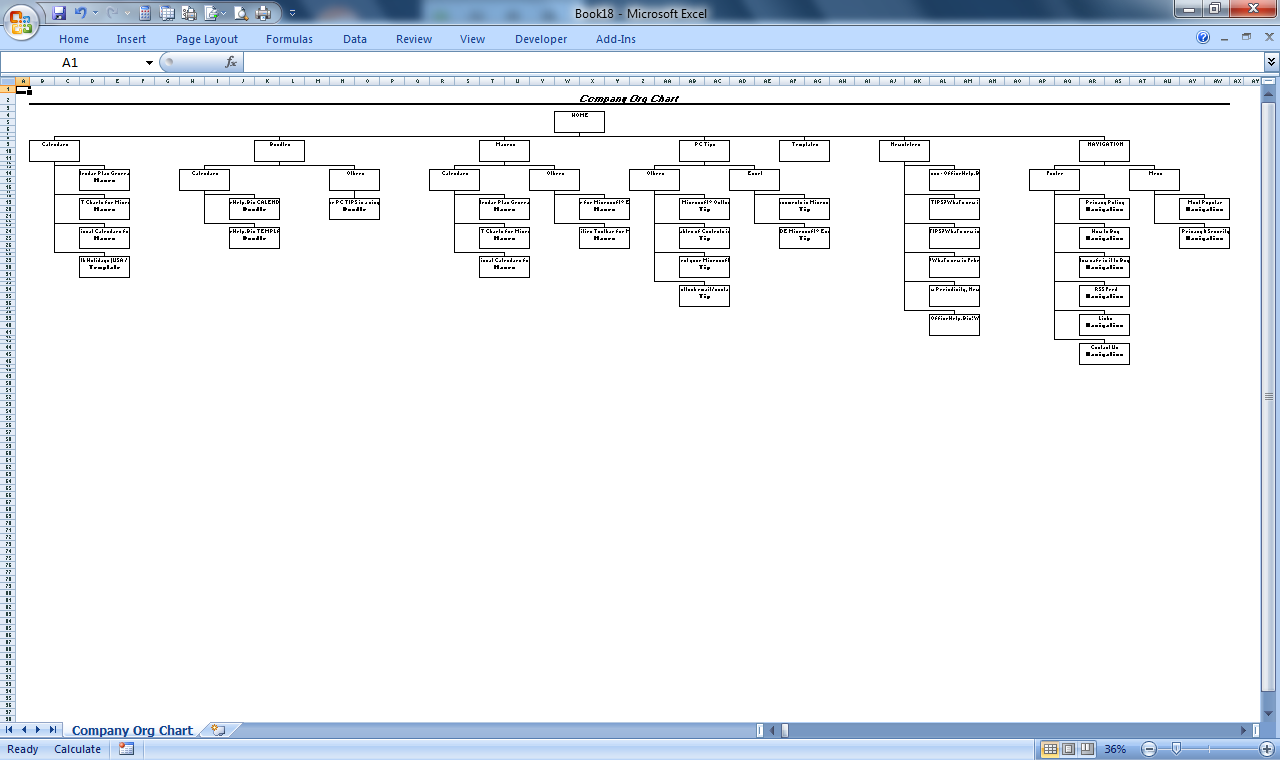The image size is (1280, 760).
Task: Click the macro recording icon in the status bar
Action: (126, 749)
